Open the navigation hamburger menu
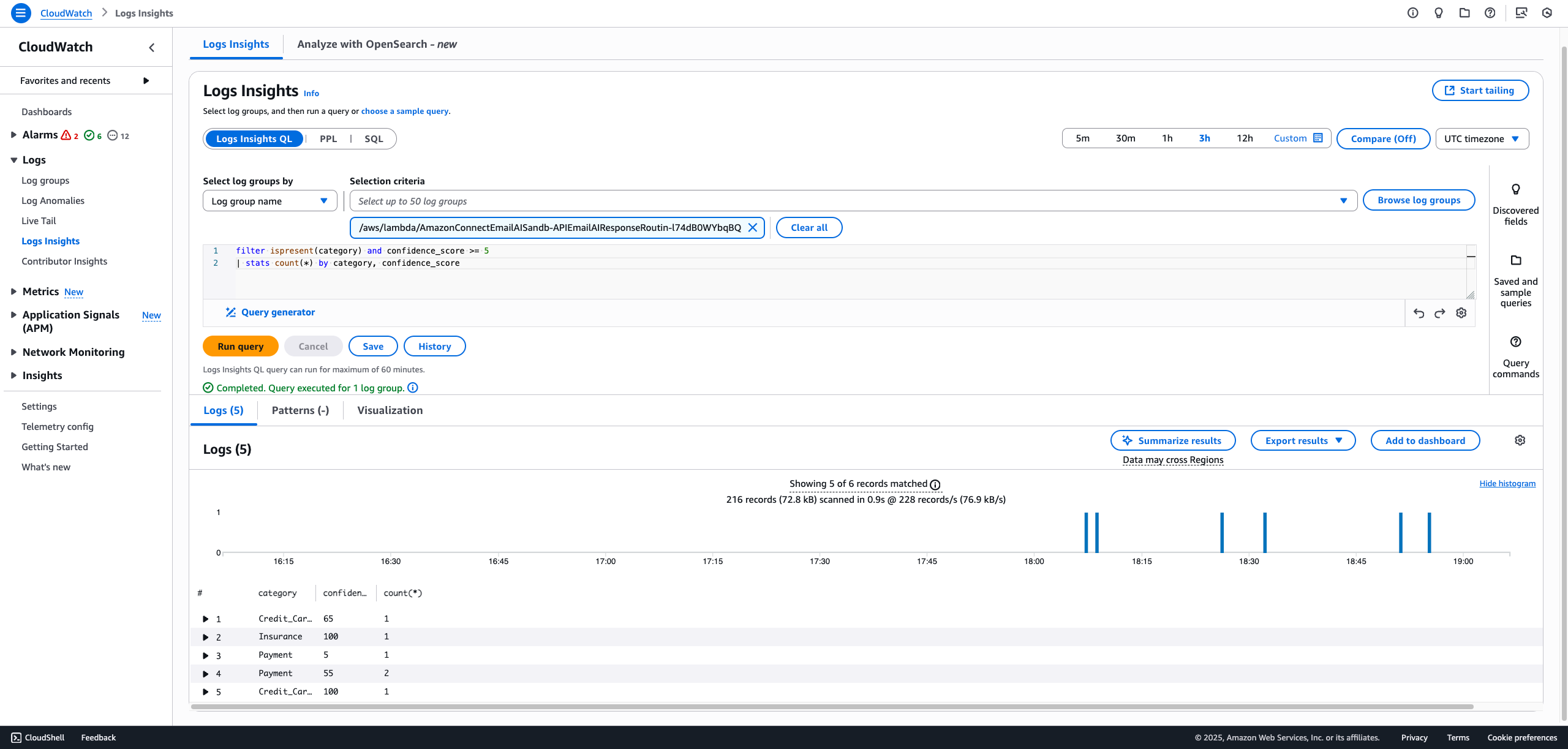Screen dimensions: 1568x749 tap(21, 13)
